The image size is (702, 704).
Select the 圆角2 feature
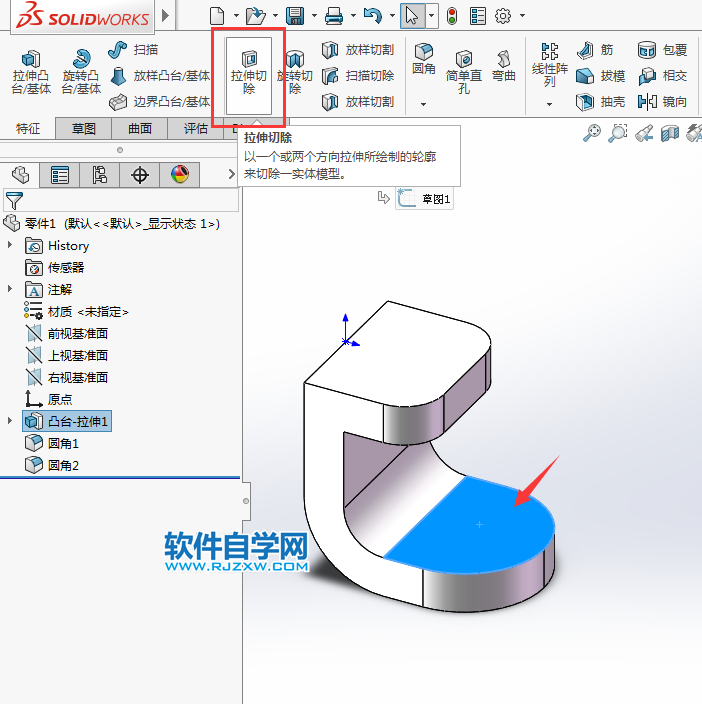[x=52, y=465]
